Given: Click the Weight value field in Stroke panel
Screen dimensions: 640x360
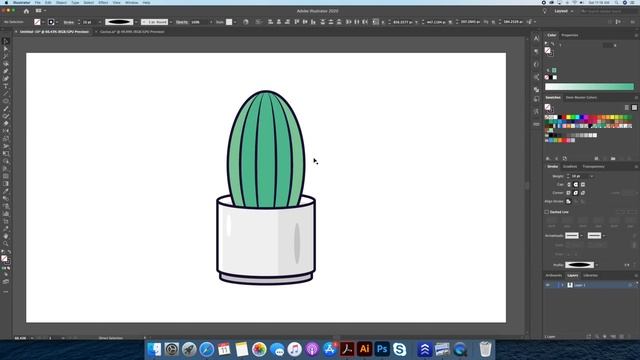Looking at the screenshot, I should coord(579,176).
